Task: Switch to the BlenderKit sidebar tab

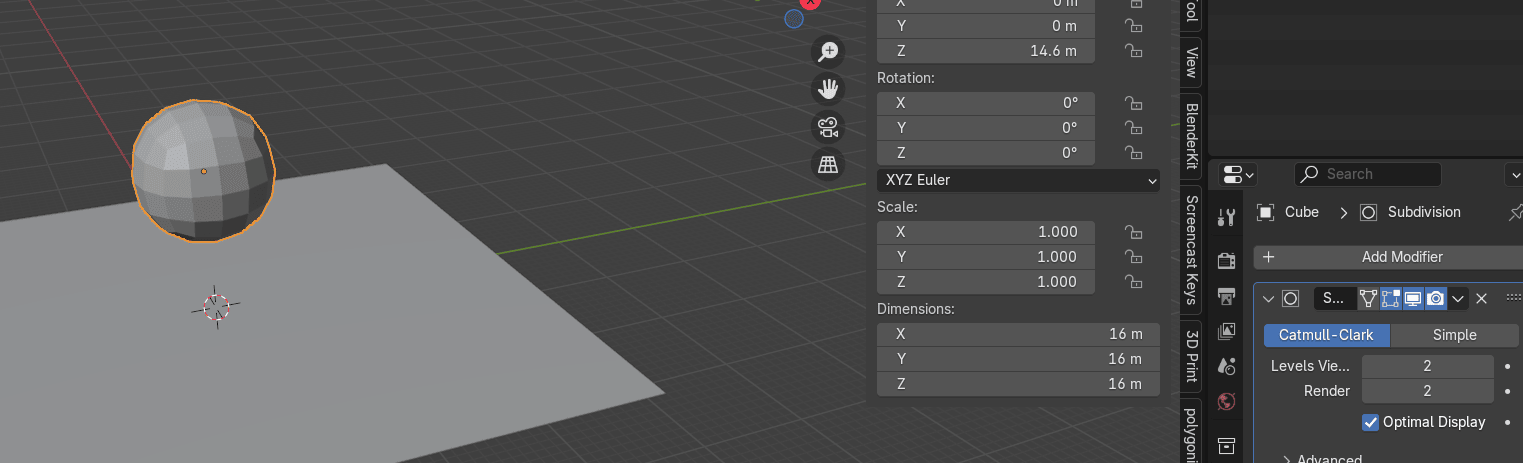Action: tap(1191, 135)
